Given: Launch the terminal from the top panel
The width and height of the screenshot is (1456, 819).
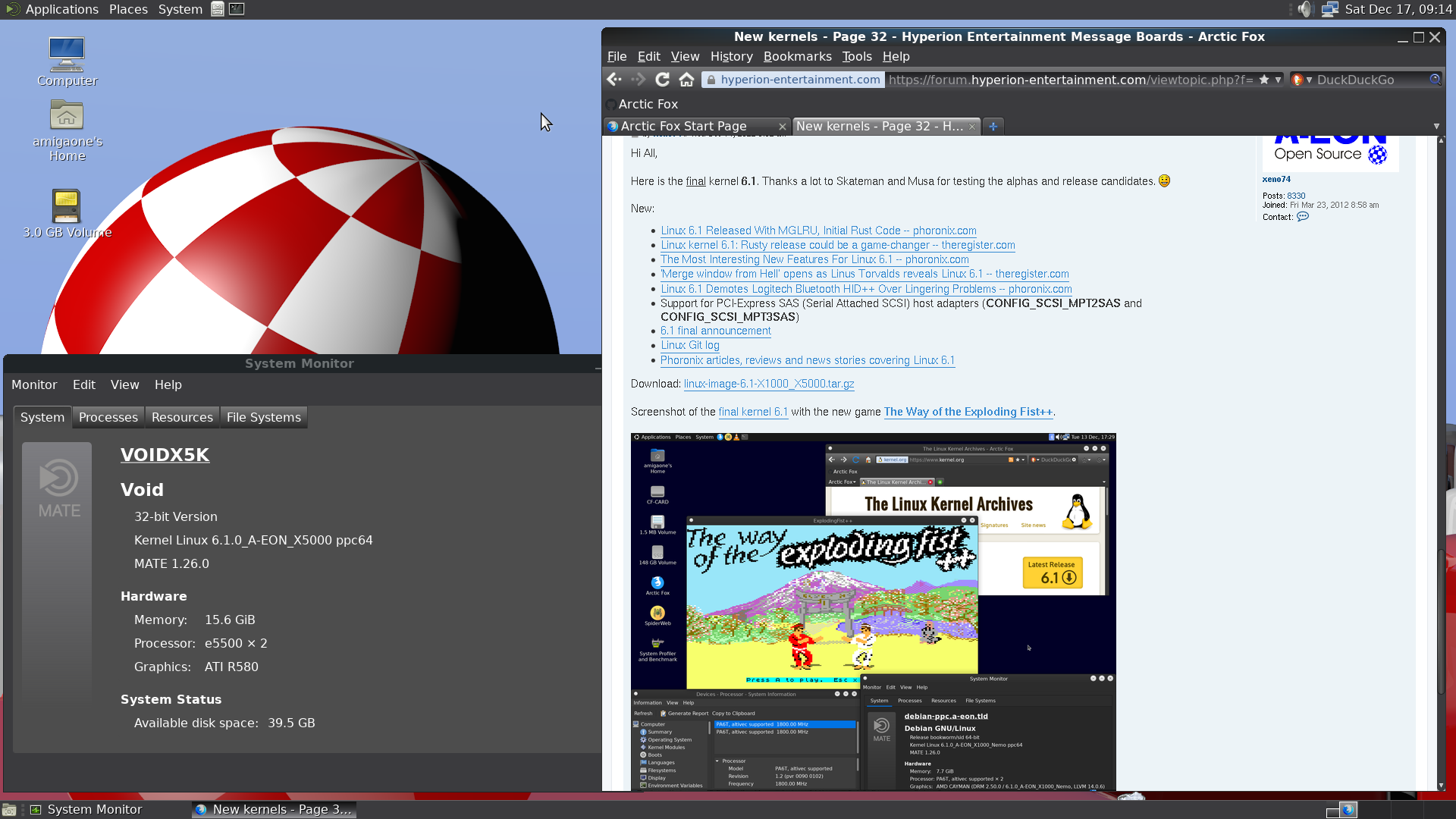Looking at the screenshot, I should (237, 9).
